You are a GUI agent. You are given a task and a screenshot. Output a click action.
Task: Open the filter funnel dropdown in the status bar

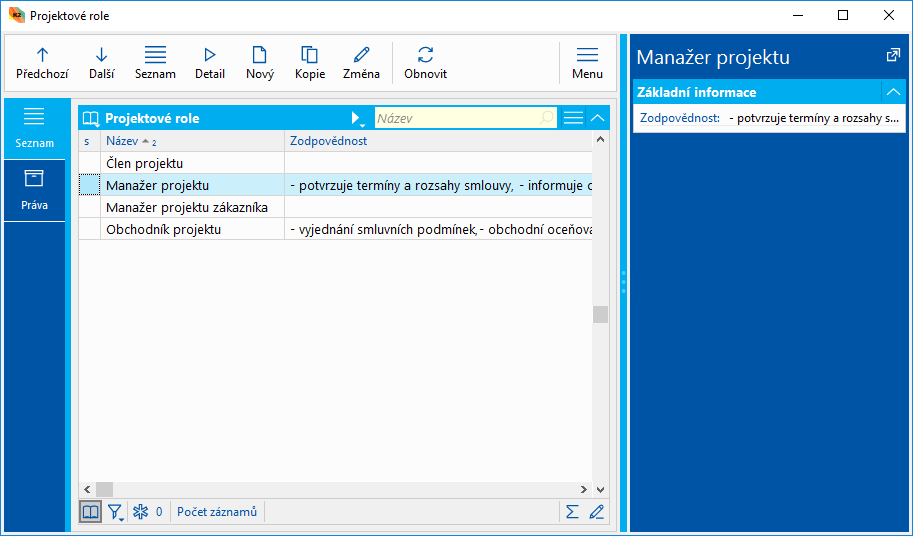116,512
